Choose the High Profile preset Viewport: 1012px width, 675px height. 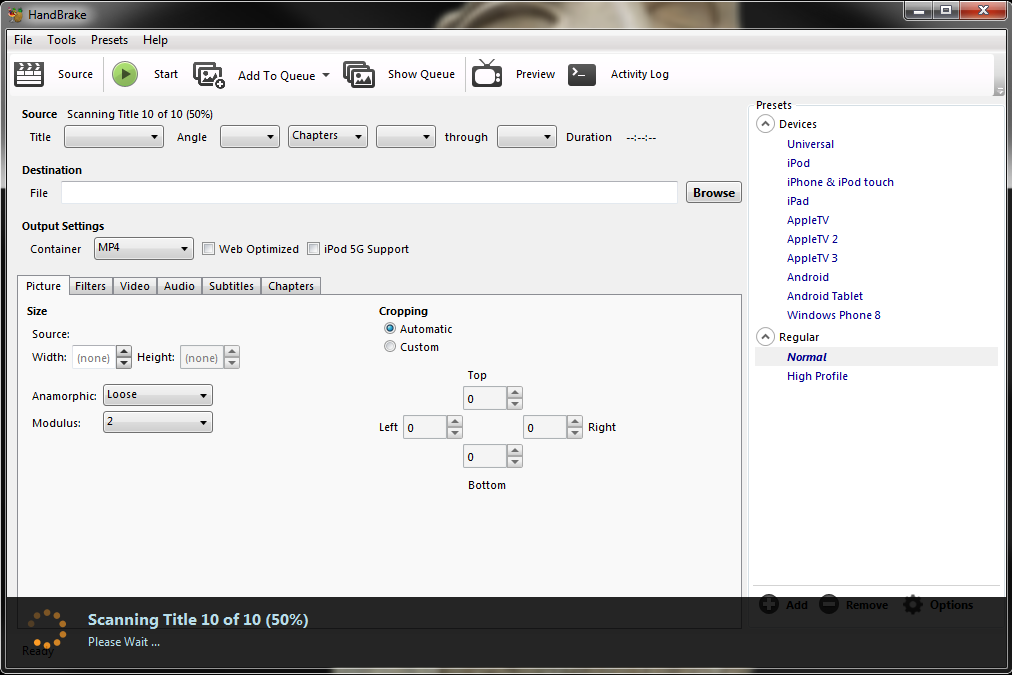[817, 376]
